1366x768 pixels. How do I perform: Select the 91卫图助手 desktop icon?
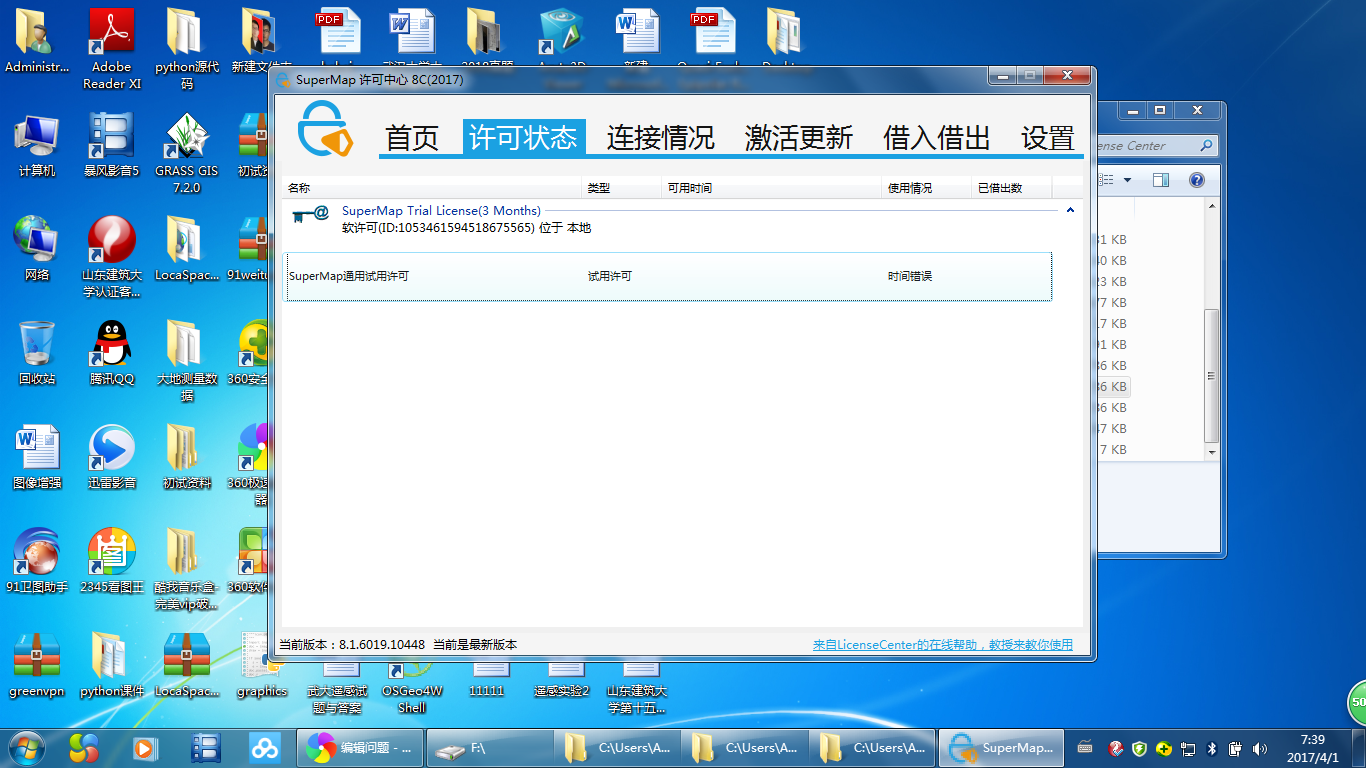click(x=37, y=560)
